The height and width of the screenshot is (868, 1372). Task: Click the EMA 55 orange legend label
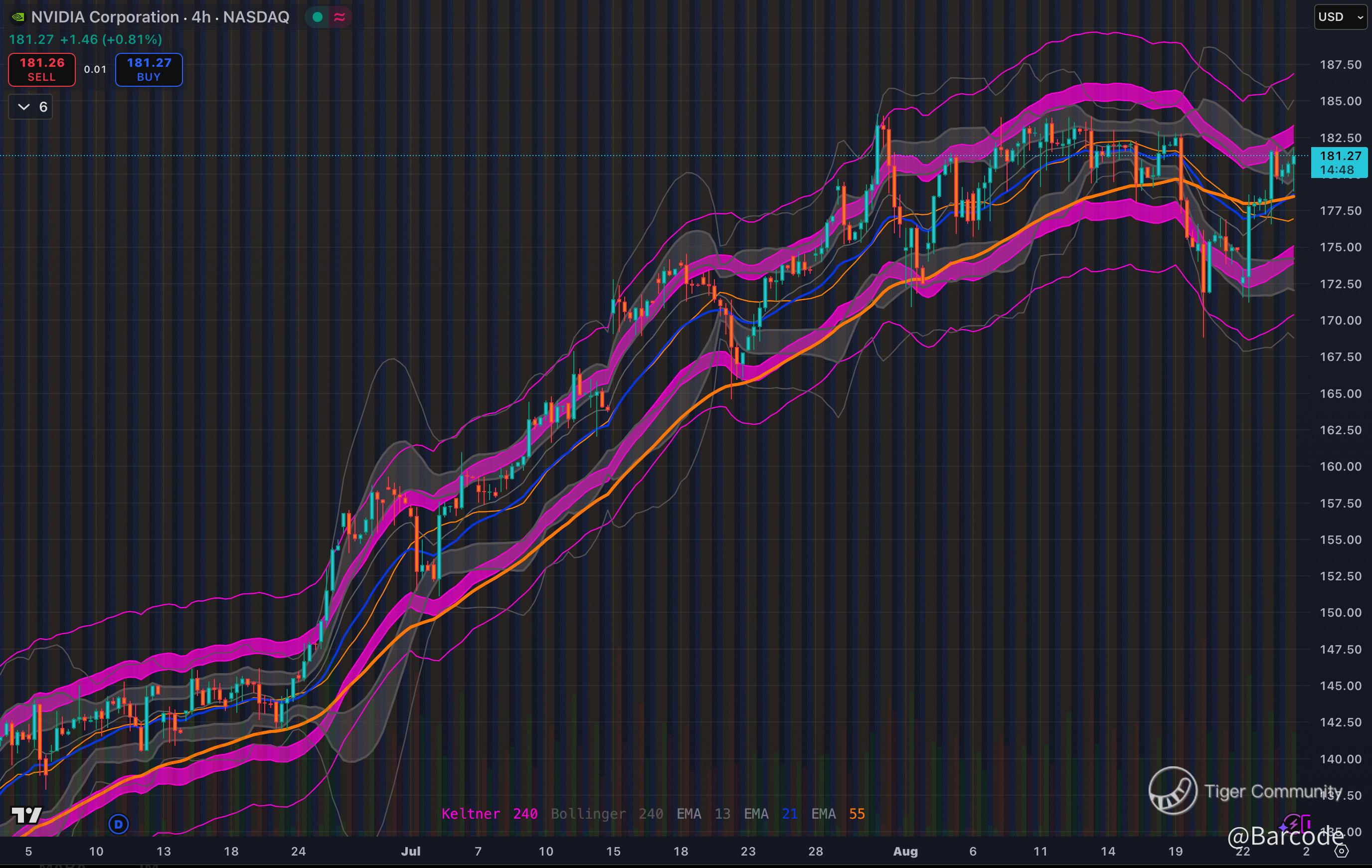838,814
